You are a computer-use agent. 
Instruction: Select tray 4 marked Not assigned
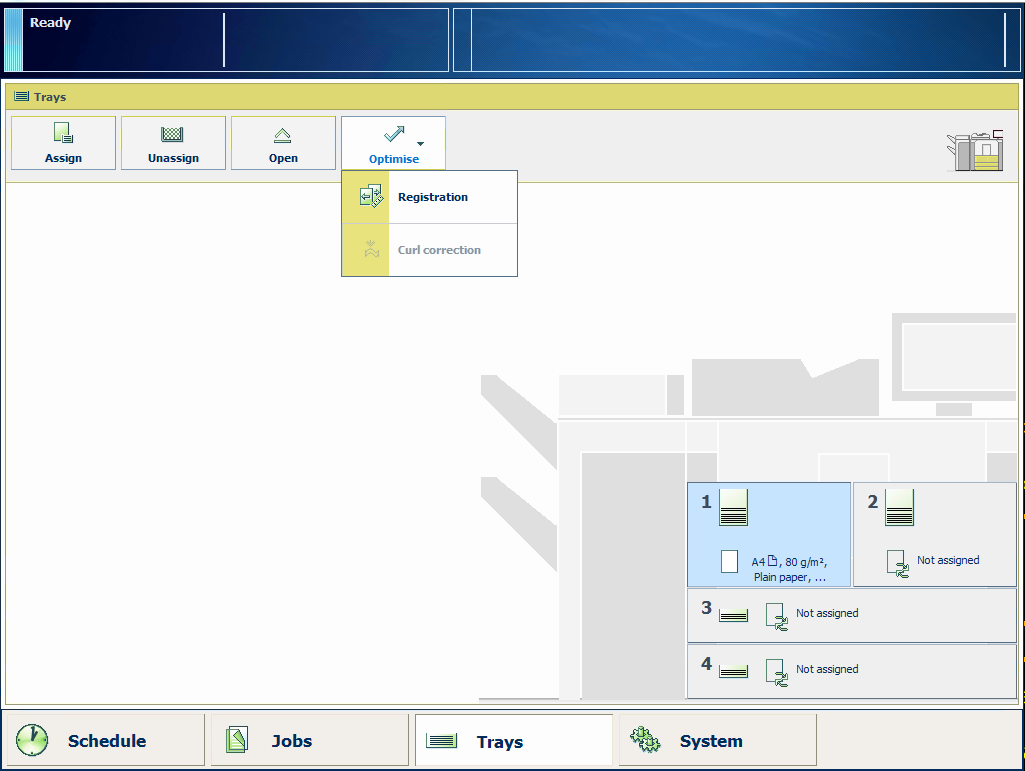coord(851,670)
